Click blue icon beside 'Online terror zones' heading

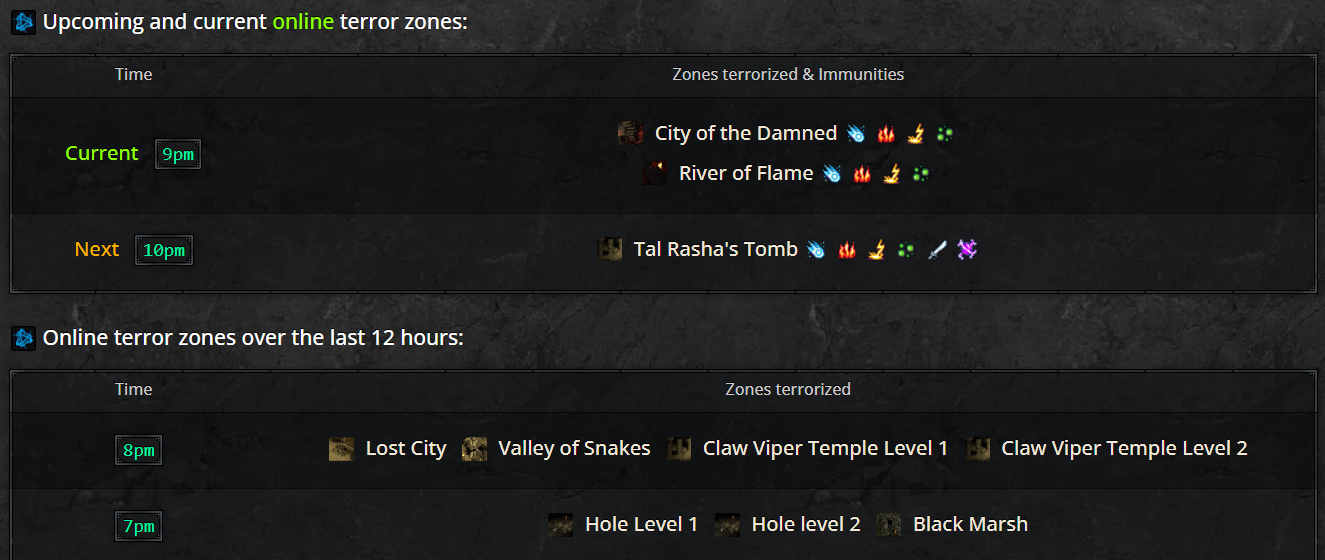pyautogui.click(x=24, y=338)
